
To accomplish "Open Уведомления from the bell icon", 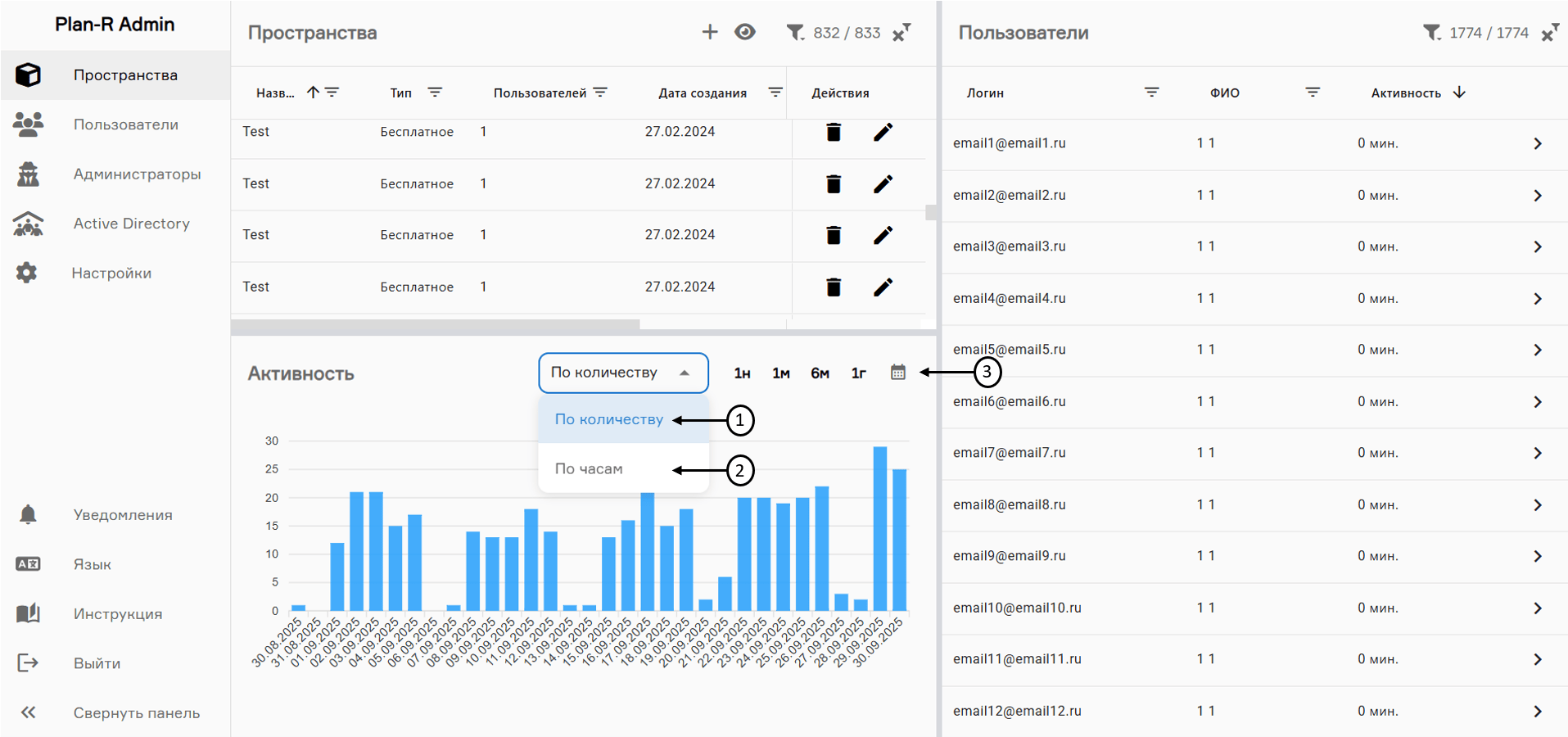I will [28, 514].
